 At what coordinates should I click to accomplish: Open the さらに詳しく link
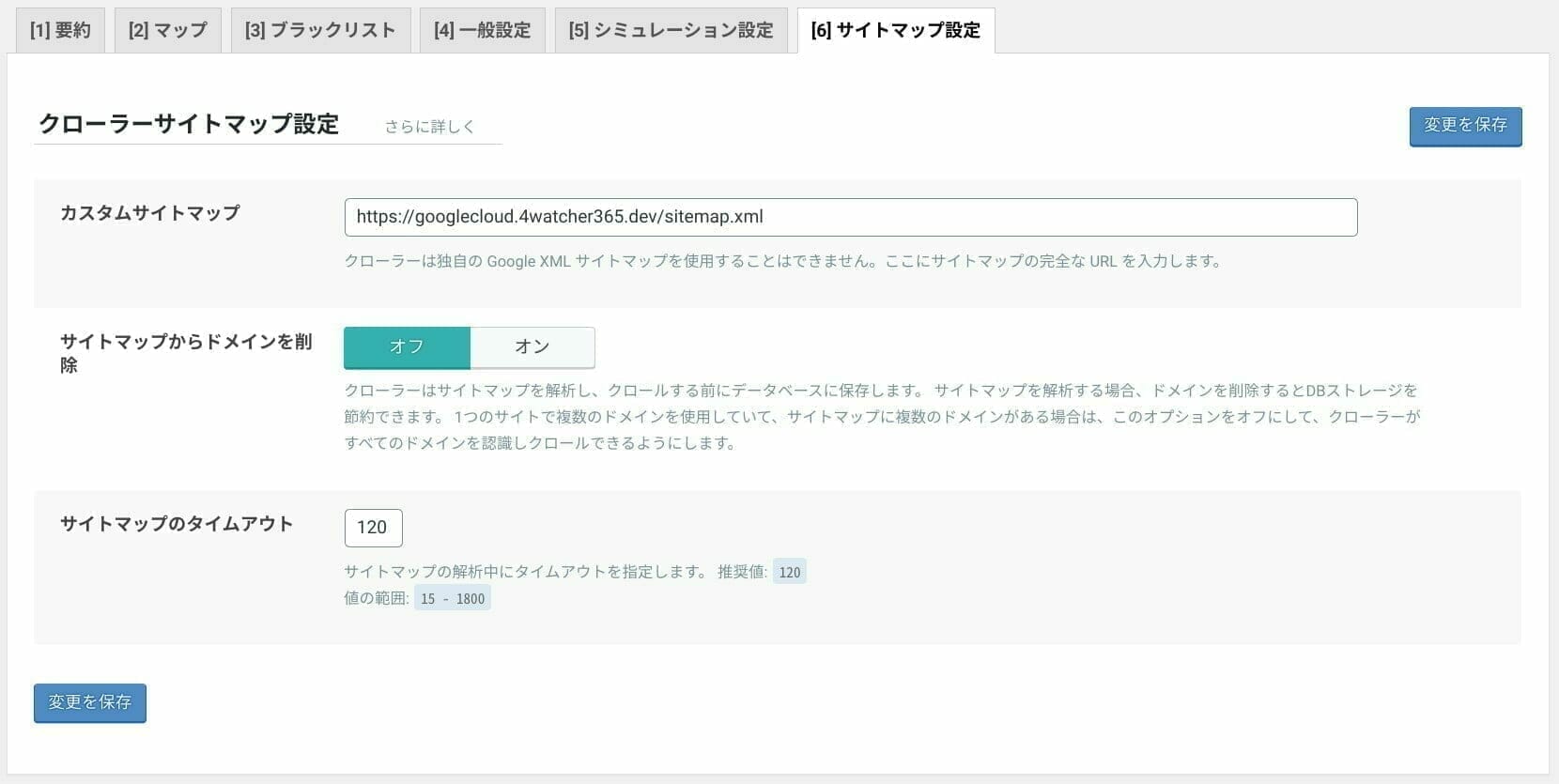point(429,127)
